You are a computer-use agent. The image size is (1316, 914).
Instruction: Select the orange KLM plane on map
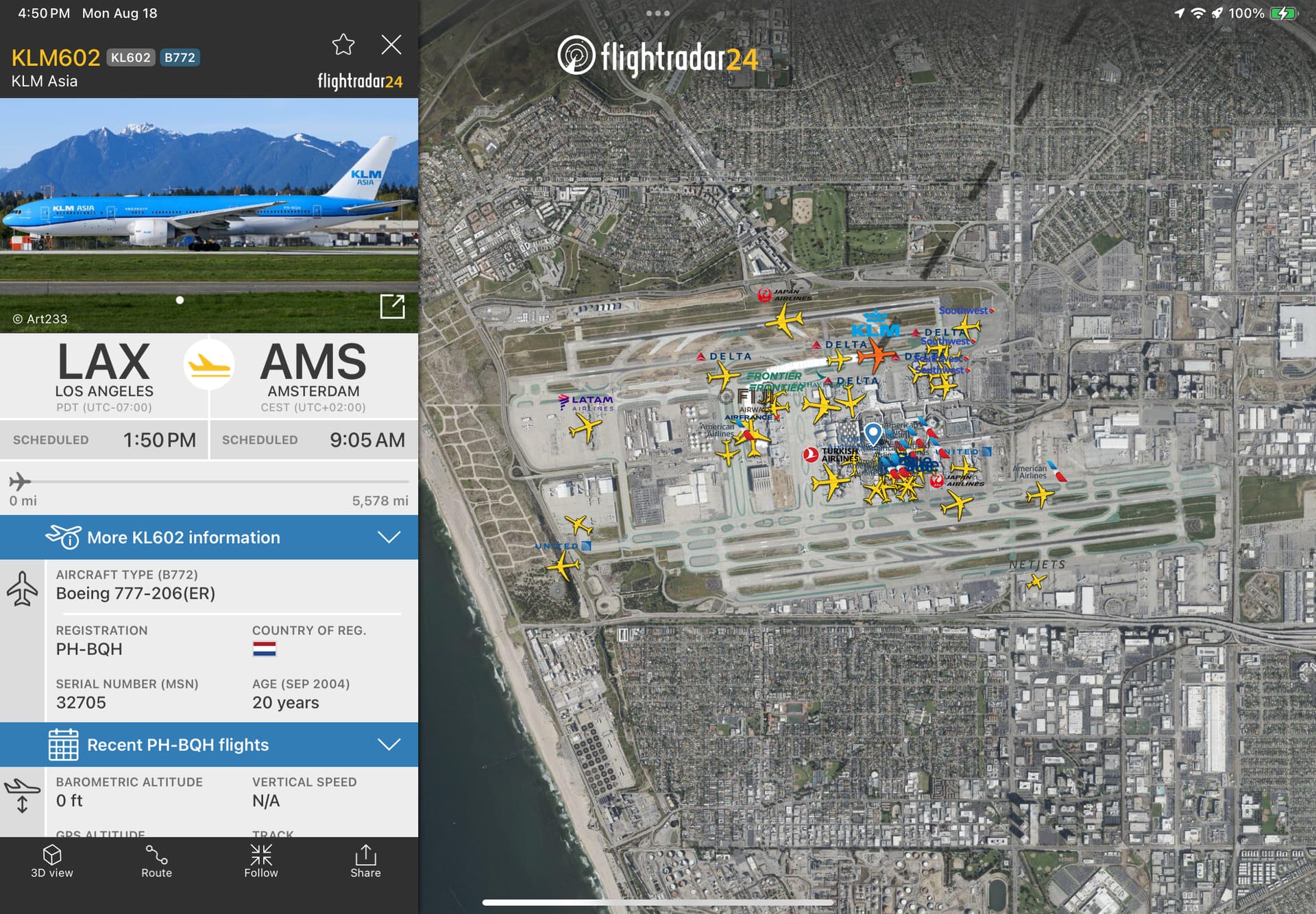coord(875,356)
